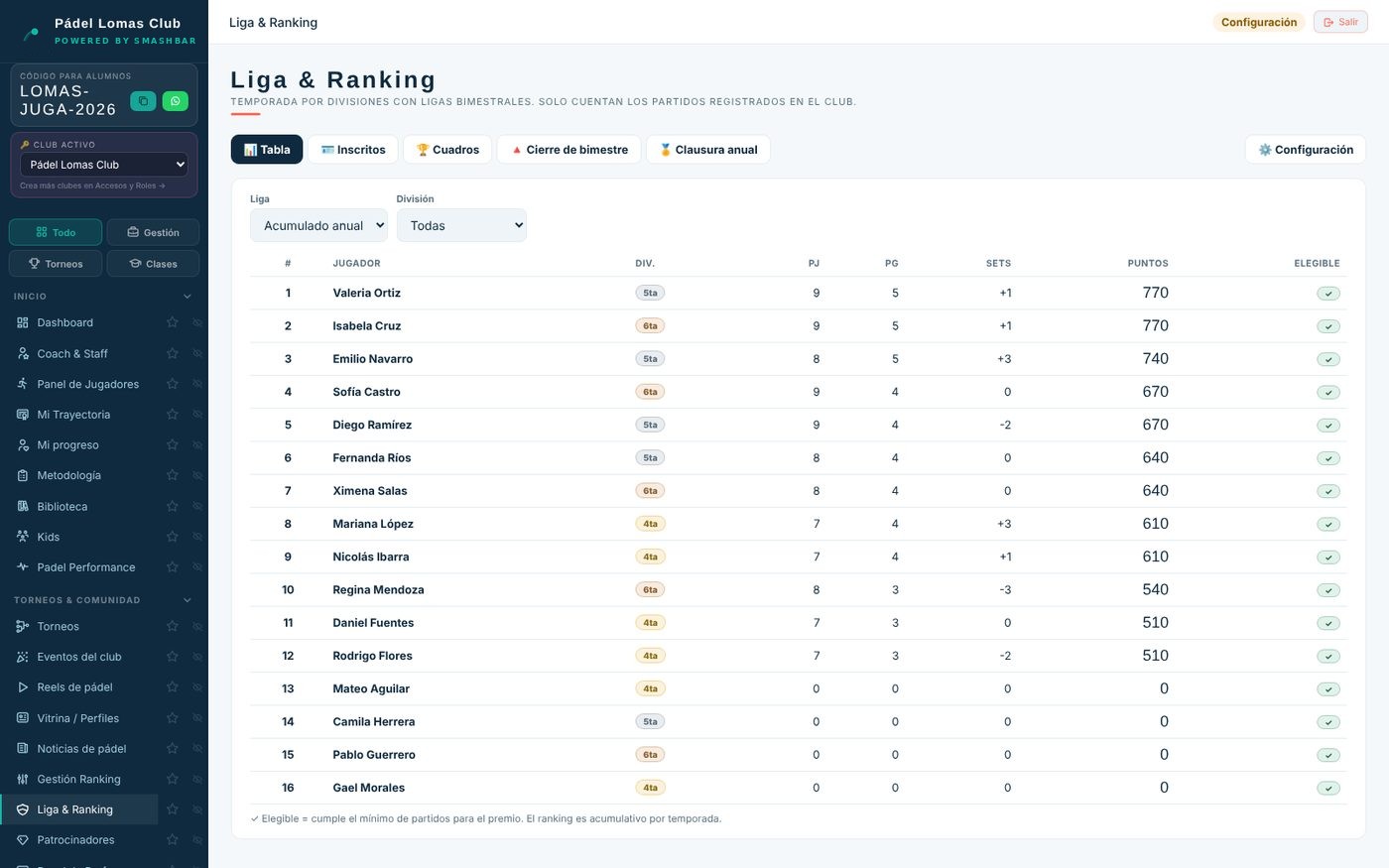This screenshot has height=868, width=1389.
Task: Click player name Valeria Ortiz
Action: click(367, 293)
